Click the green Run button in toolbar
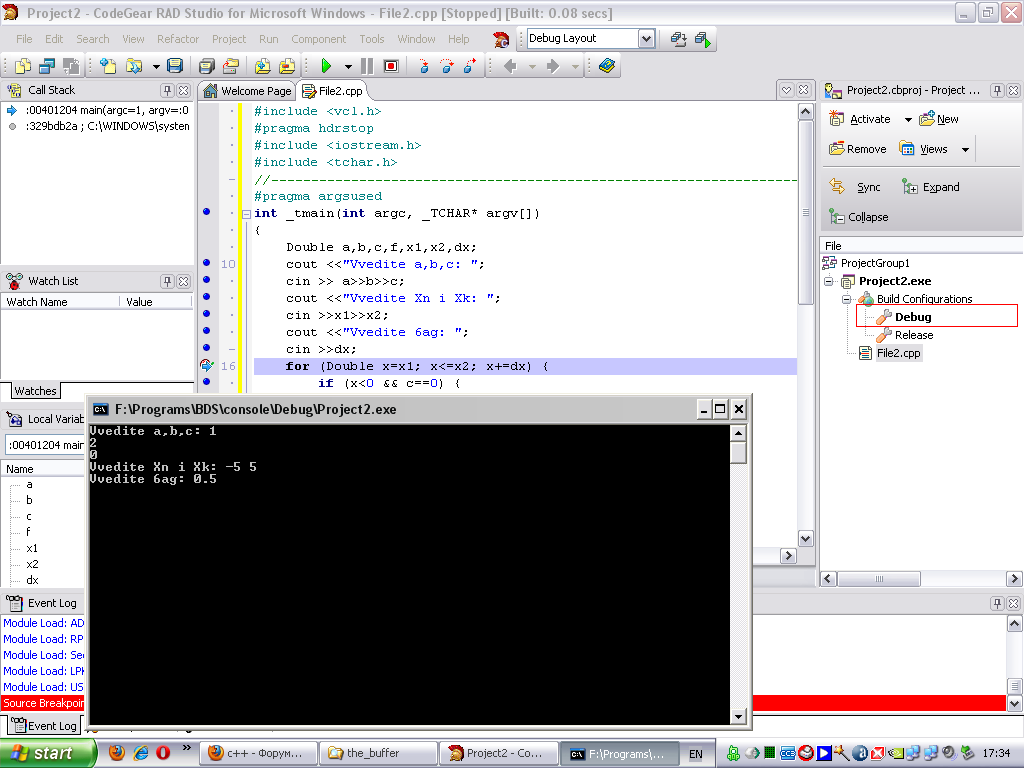This screenshot has height=768, width=1024. (x=326, y=66)
